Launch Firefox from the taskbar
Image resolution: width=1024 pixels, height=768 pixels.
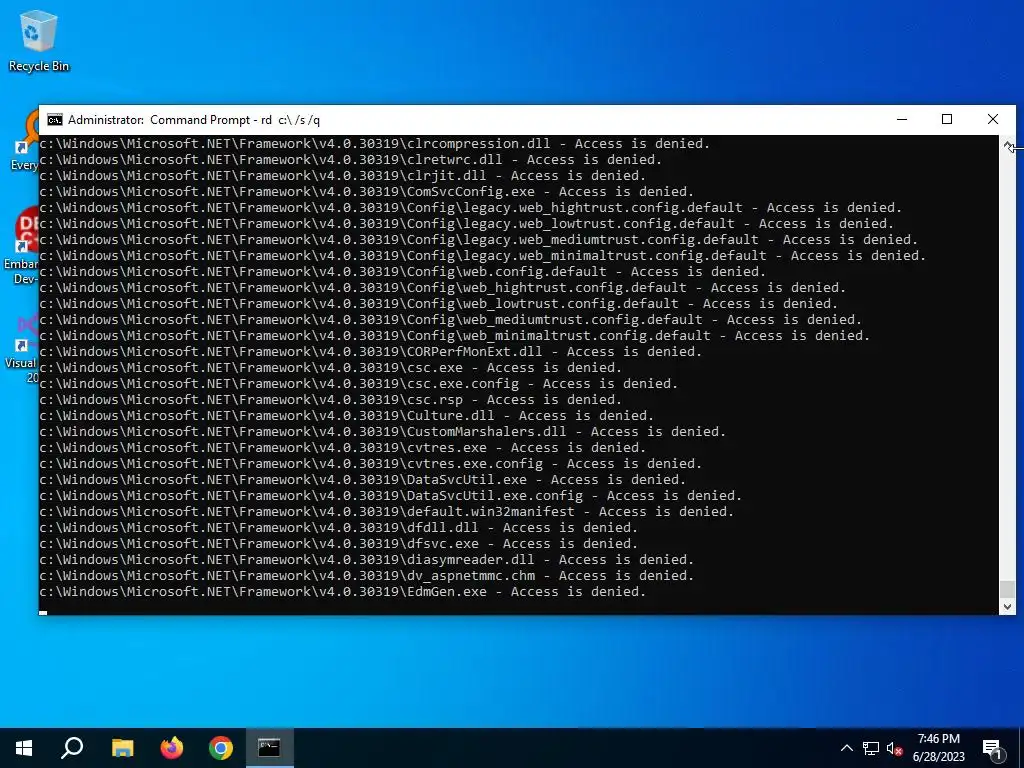[172, 748]
